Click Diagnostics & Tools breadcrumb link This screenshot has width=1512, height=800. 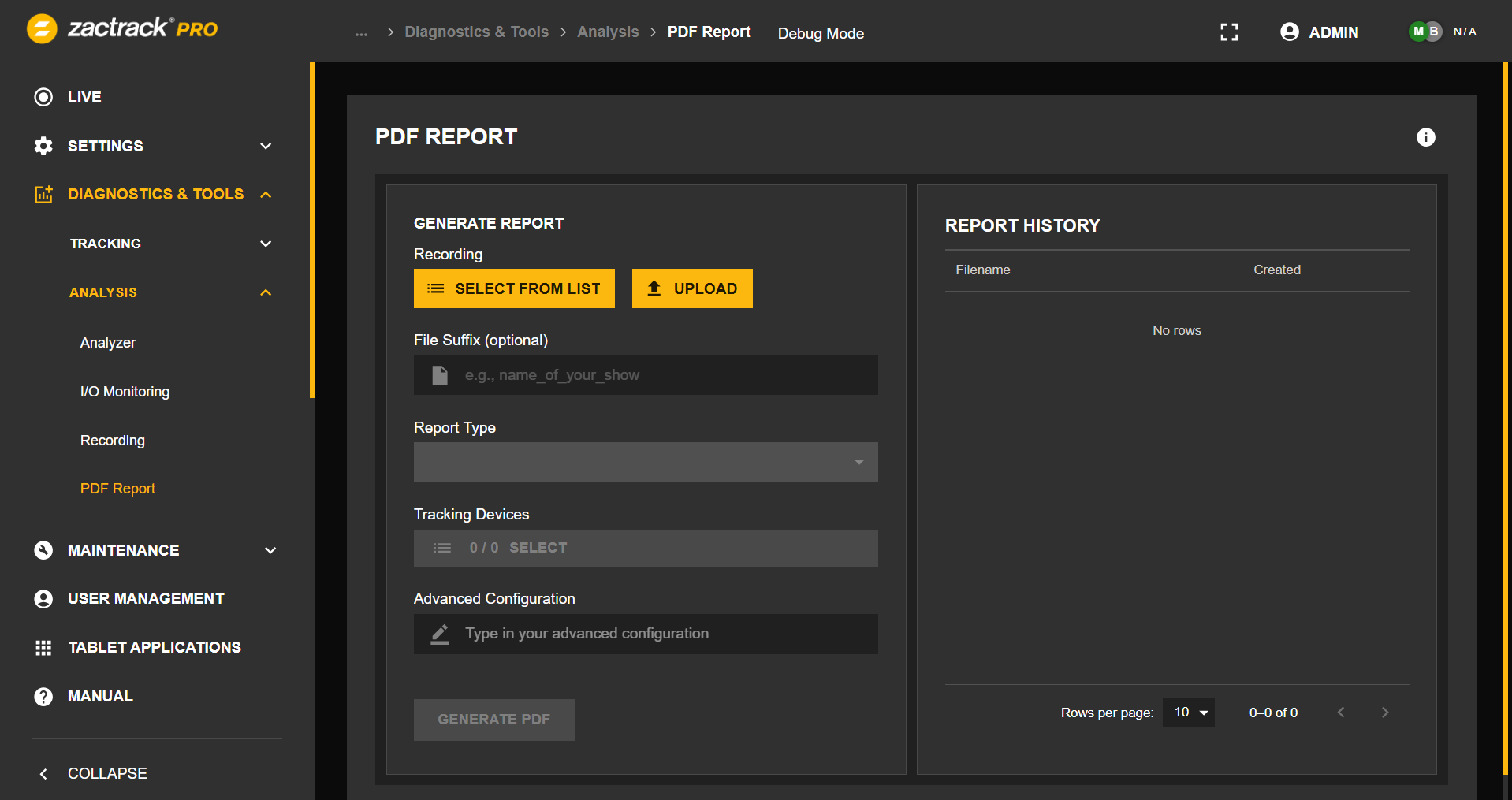tap(476, 32)
